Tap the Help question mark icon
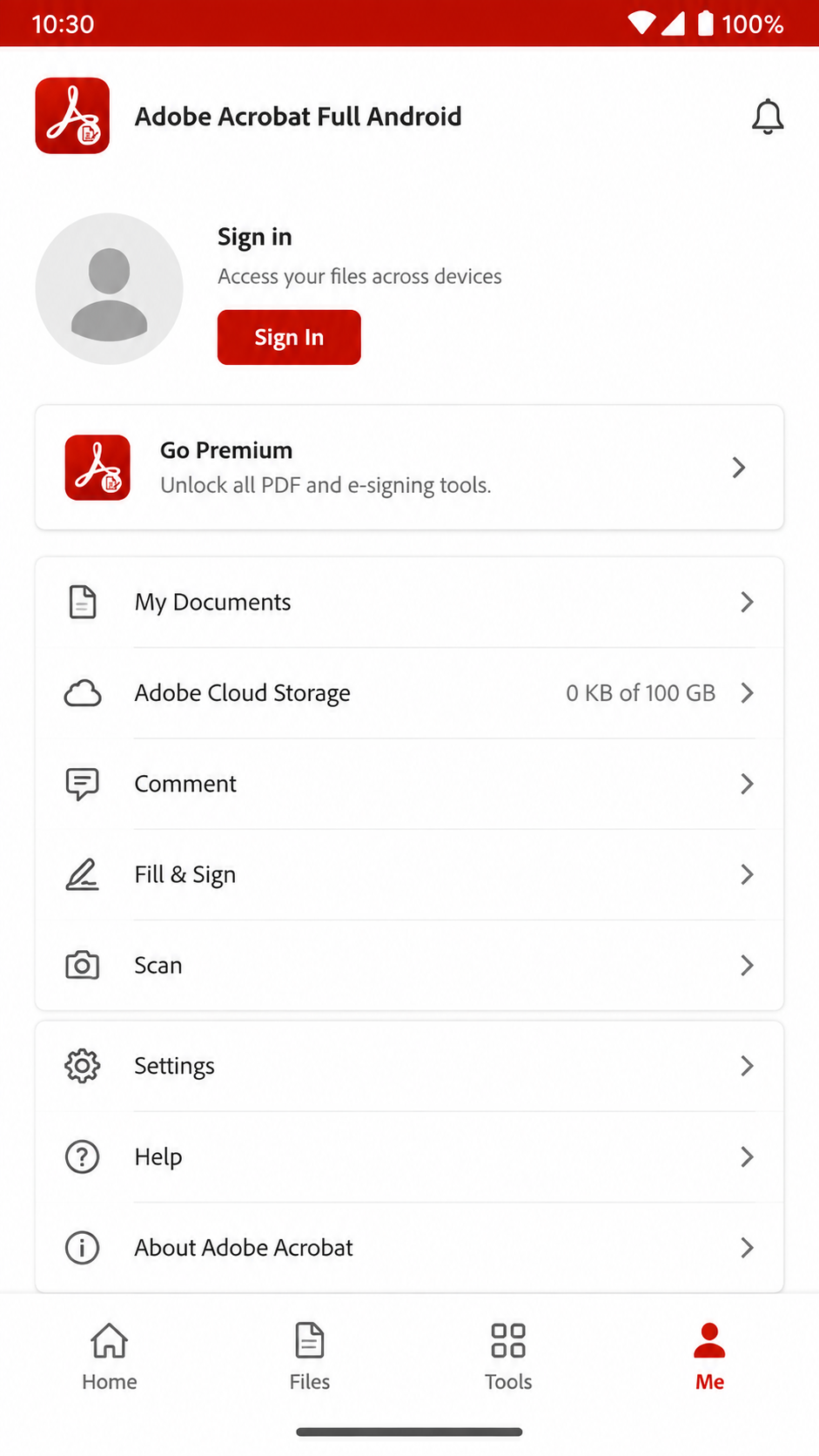 click(83, 1156)
